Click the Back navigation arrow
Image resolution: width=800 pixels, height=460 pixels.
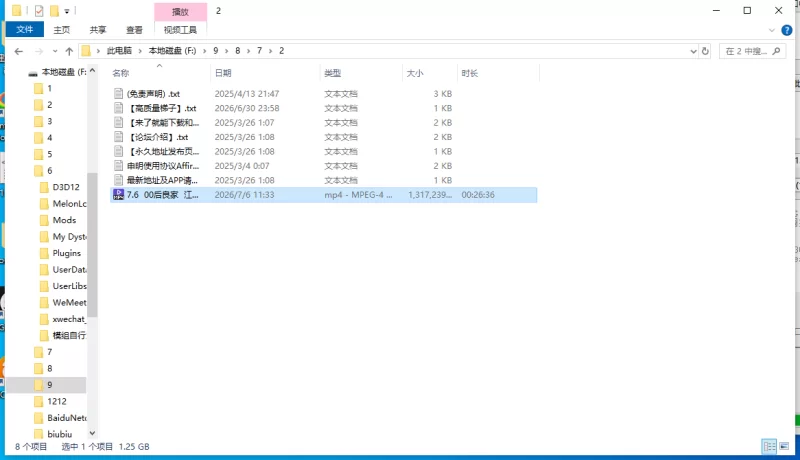19,51
